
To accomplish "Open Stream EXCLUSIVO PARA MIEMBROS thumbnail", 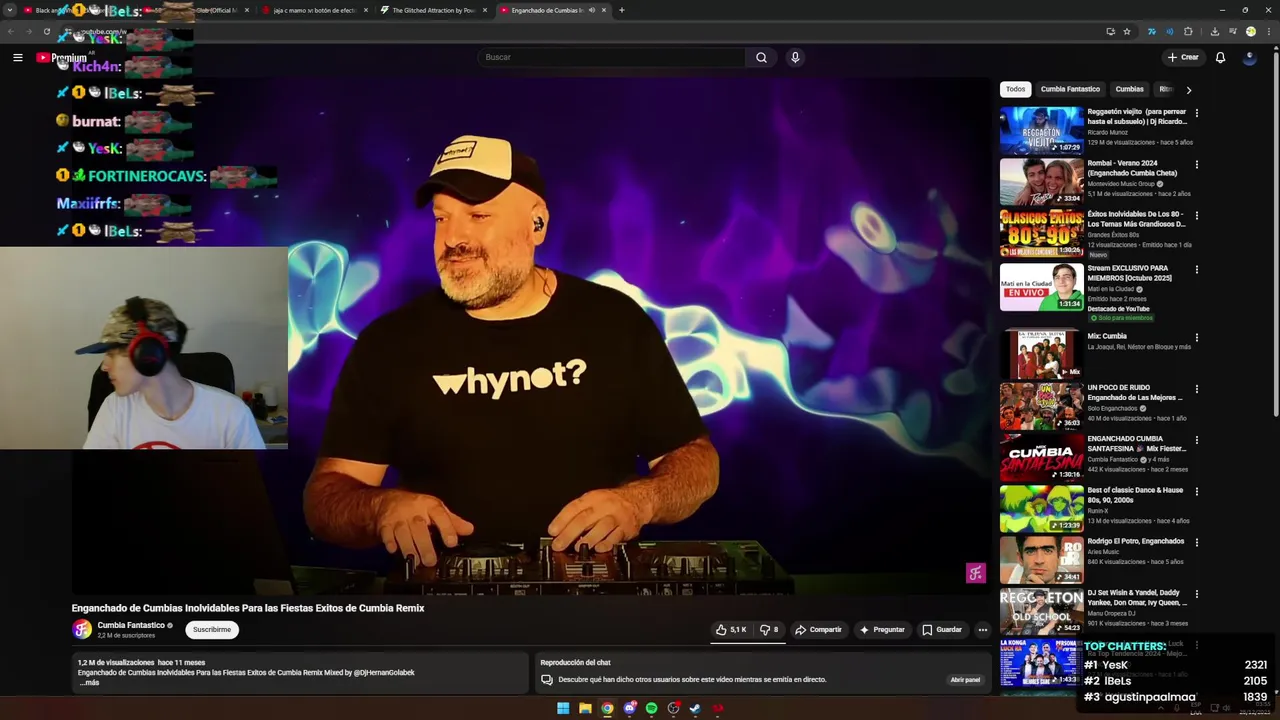I will (1041, 286).
